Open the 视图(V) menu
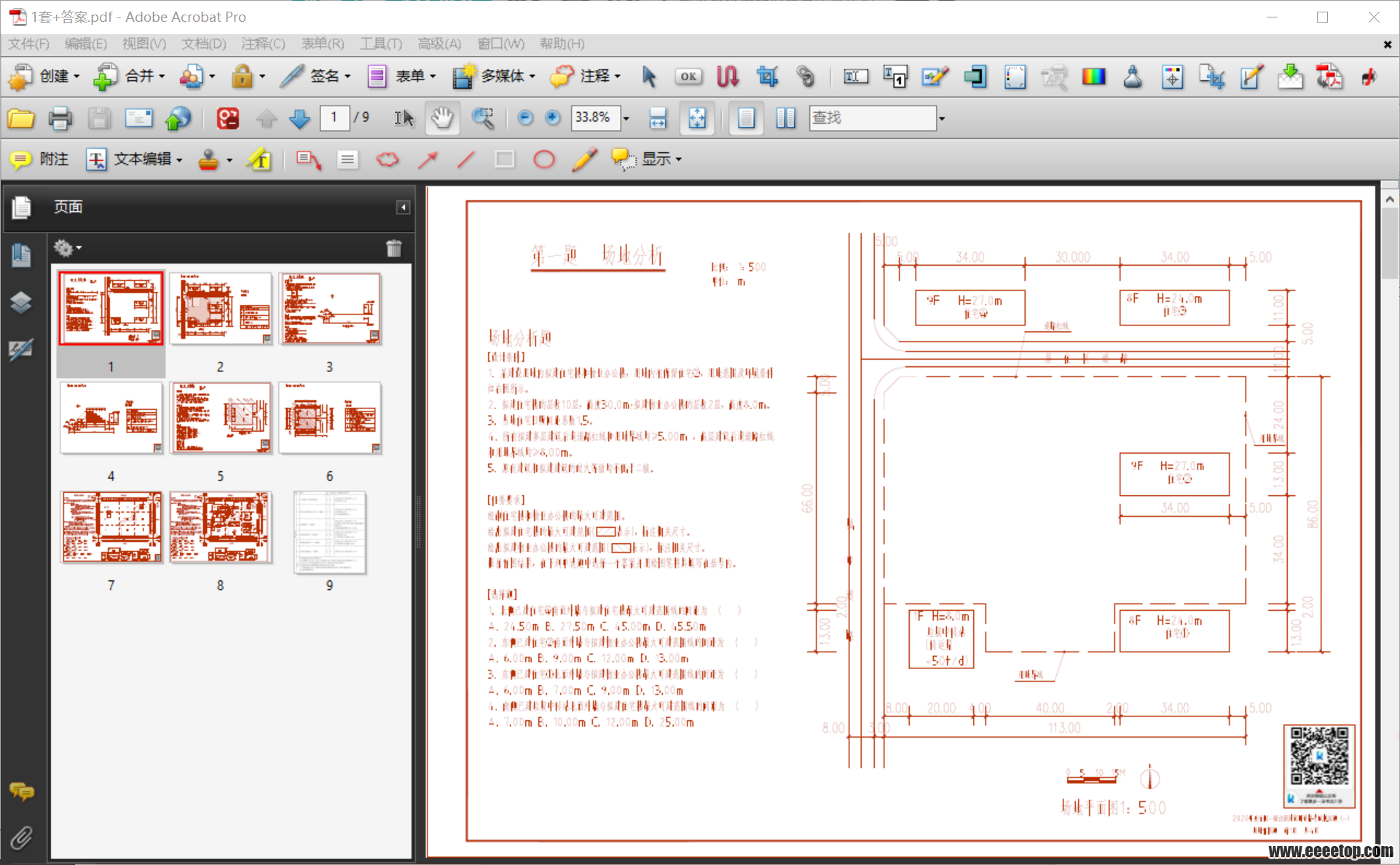This screenshot has width=1400, height=865. (144, 44)
